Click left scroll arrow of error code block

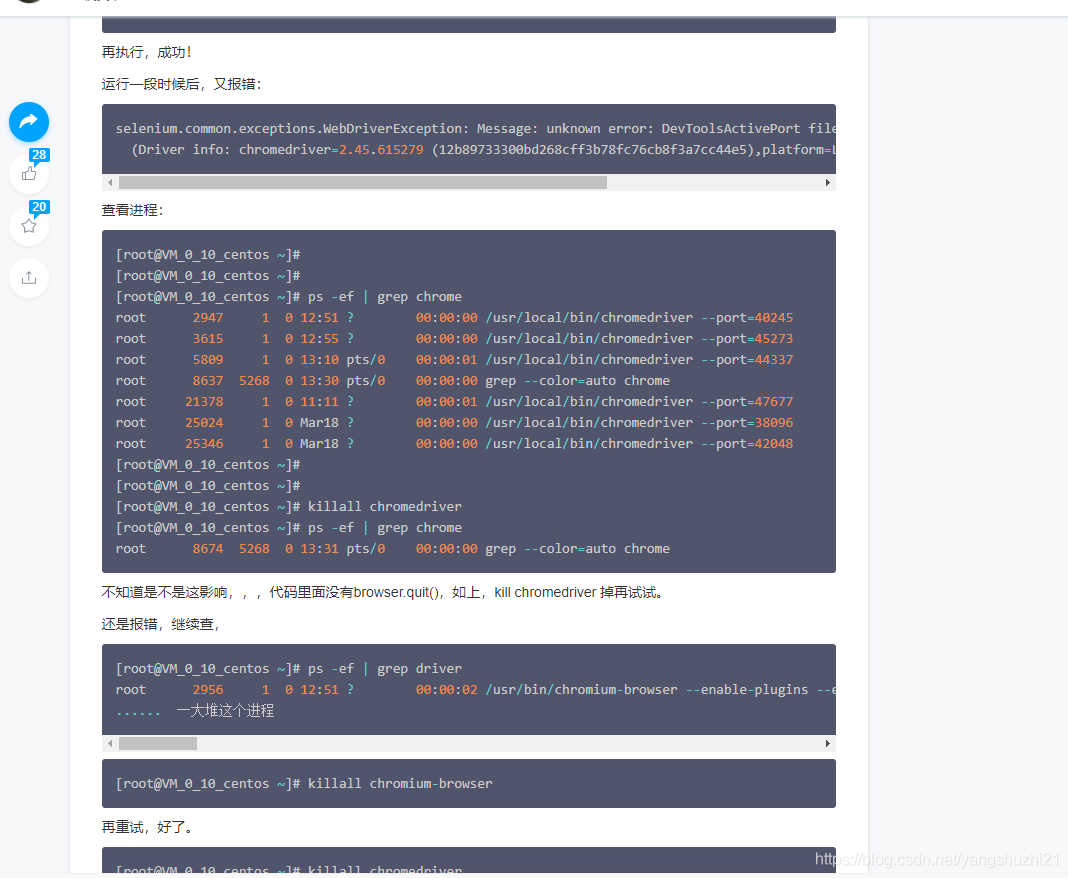click(x=110, y=183)
